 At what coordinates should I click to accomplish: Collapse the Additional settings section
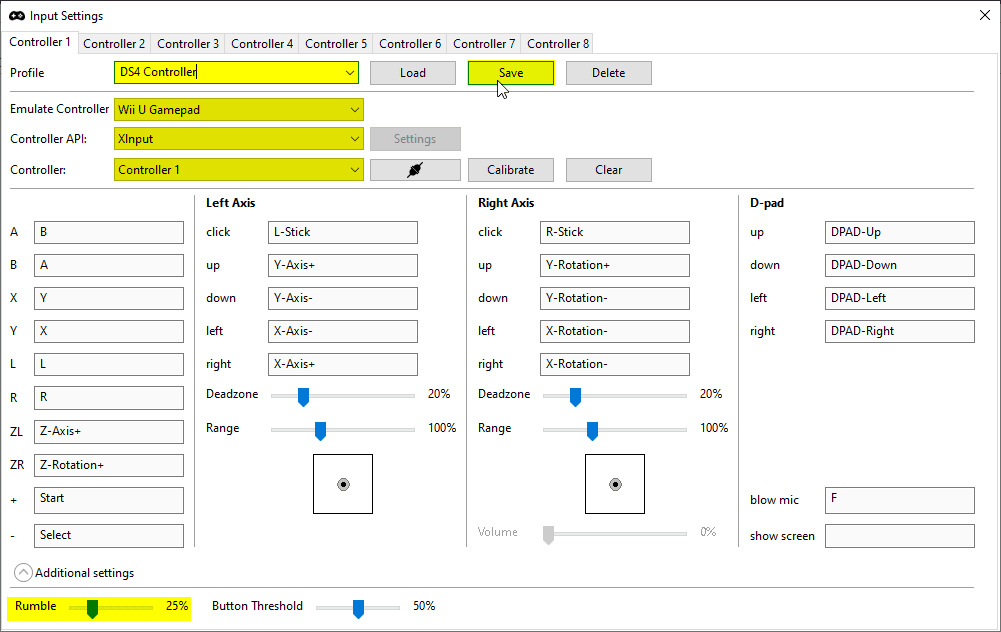point(23,573)
